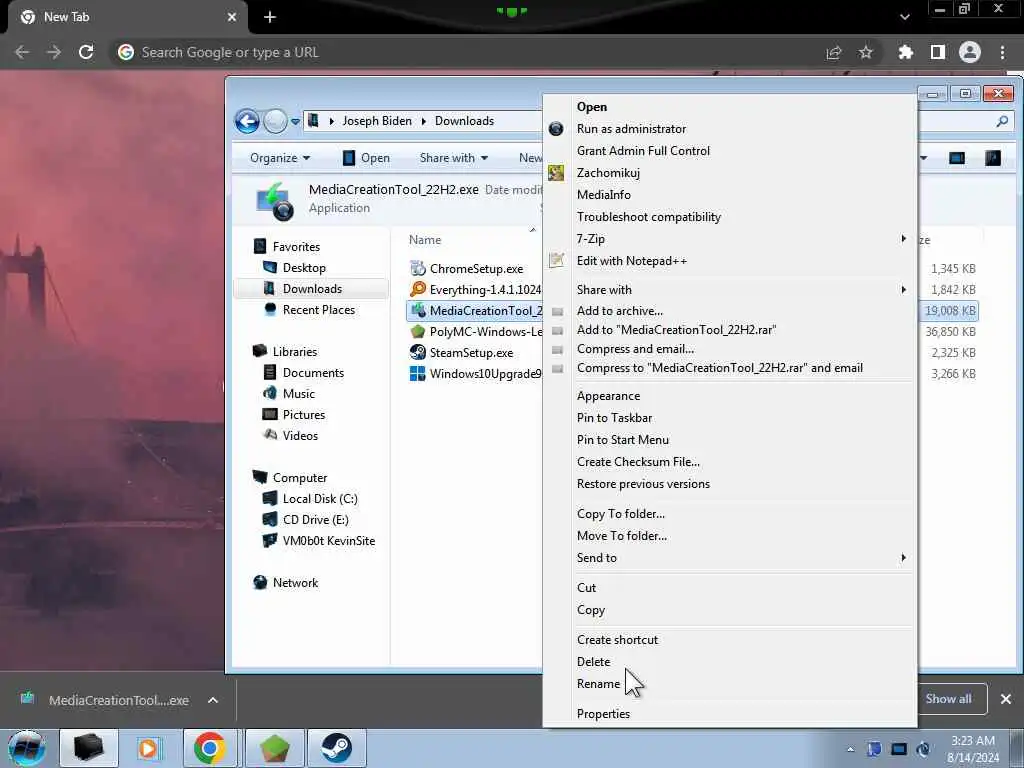Click the black folder taskbar icon
Viewport: 1024px width, 768px height.
click(x=89, y=748)
